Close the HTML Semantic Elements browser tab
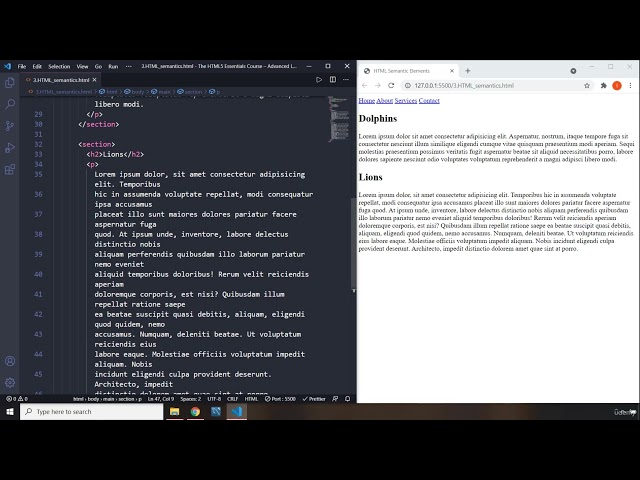The width and height of the screenshot is (640, 480). point(452,71)
